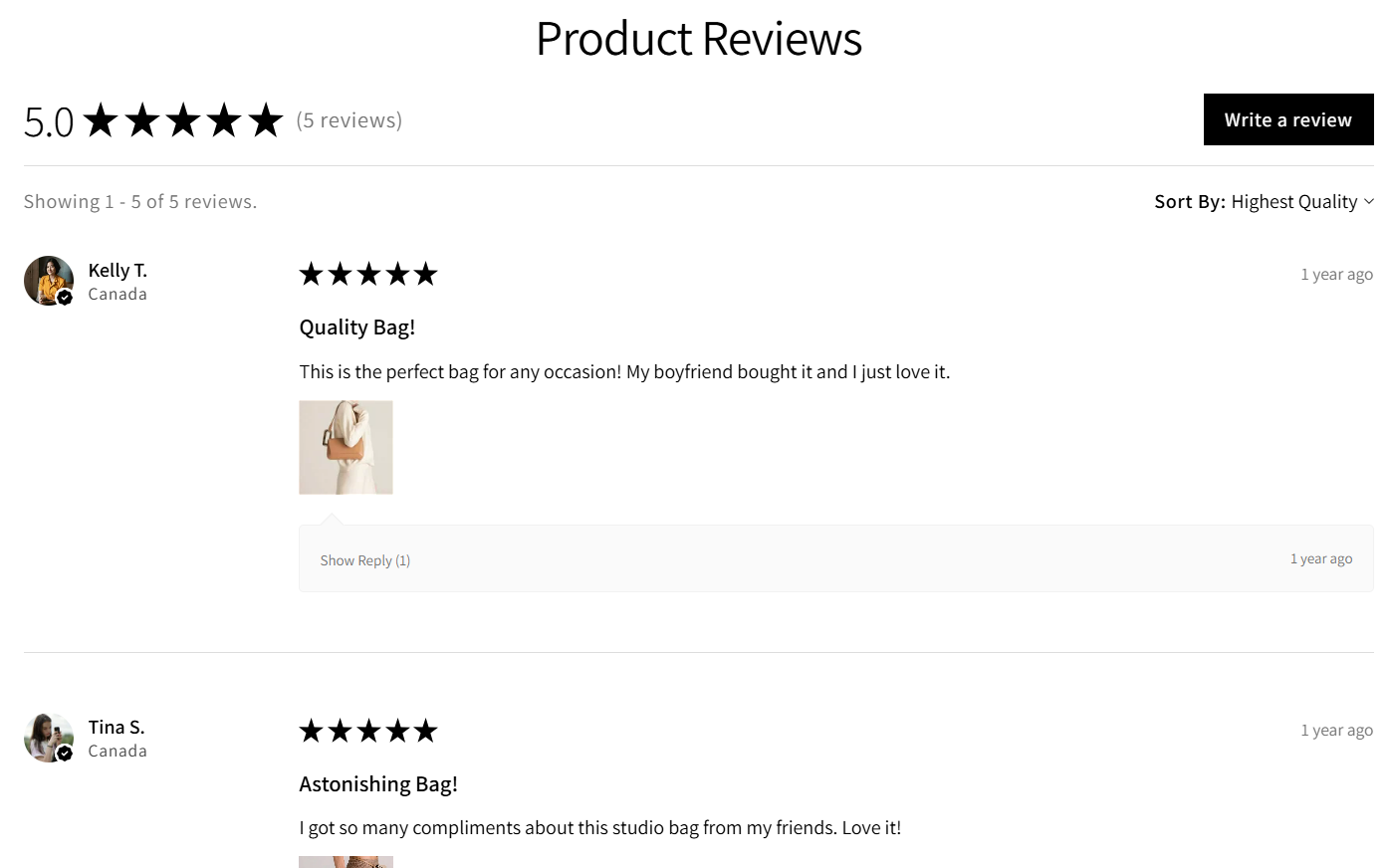The width and height of the screenshot is (1391, 868).
Task: Select the first star in the 5.0 summary rating
Action: 101,119
